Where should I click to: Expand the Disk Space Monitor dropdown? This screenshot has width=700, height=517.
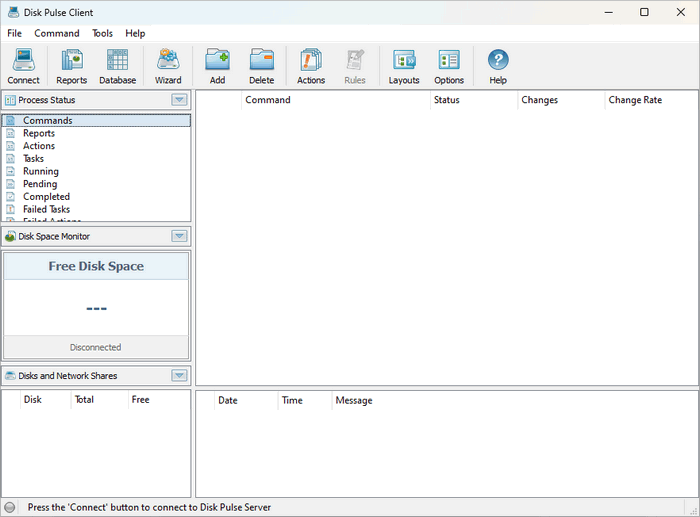tap(179, 236)
